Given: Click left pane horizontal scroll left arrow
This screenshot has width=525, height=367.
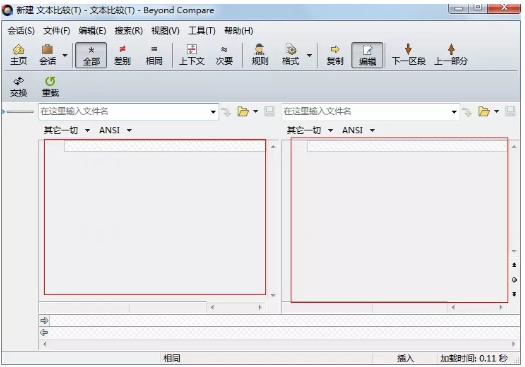Looking at the screenshot, I should click(x=212, y=307).
